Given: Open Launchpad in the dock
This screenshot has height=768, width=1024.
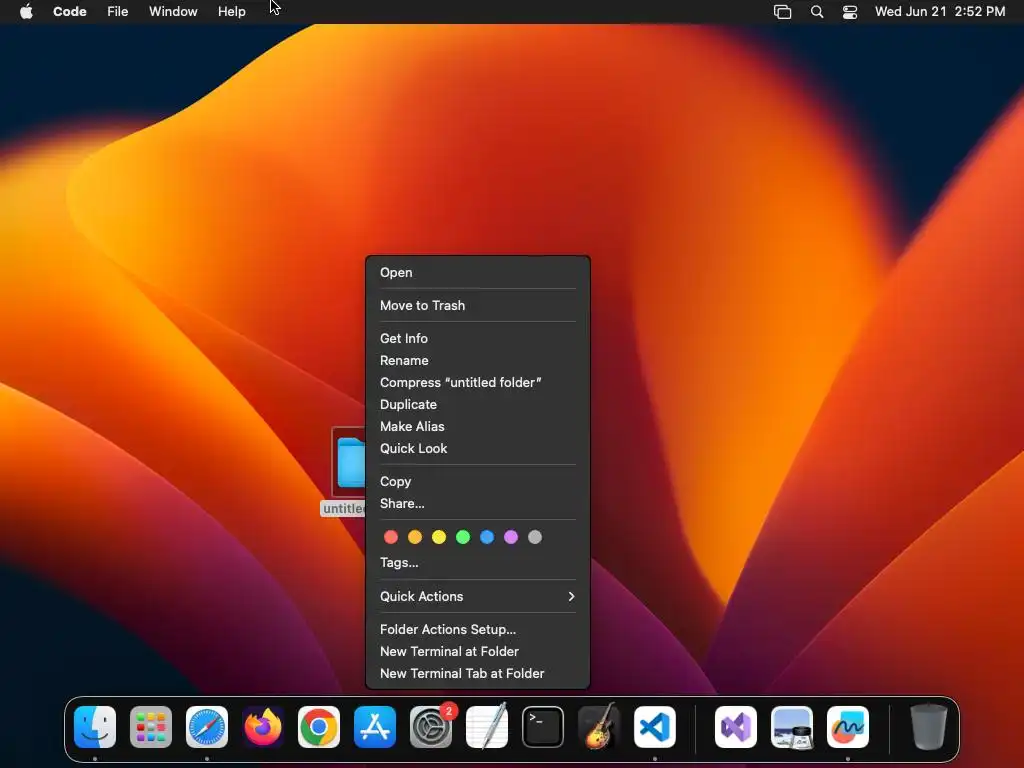Looking at the screenshot, I should point(151,727).
